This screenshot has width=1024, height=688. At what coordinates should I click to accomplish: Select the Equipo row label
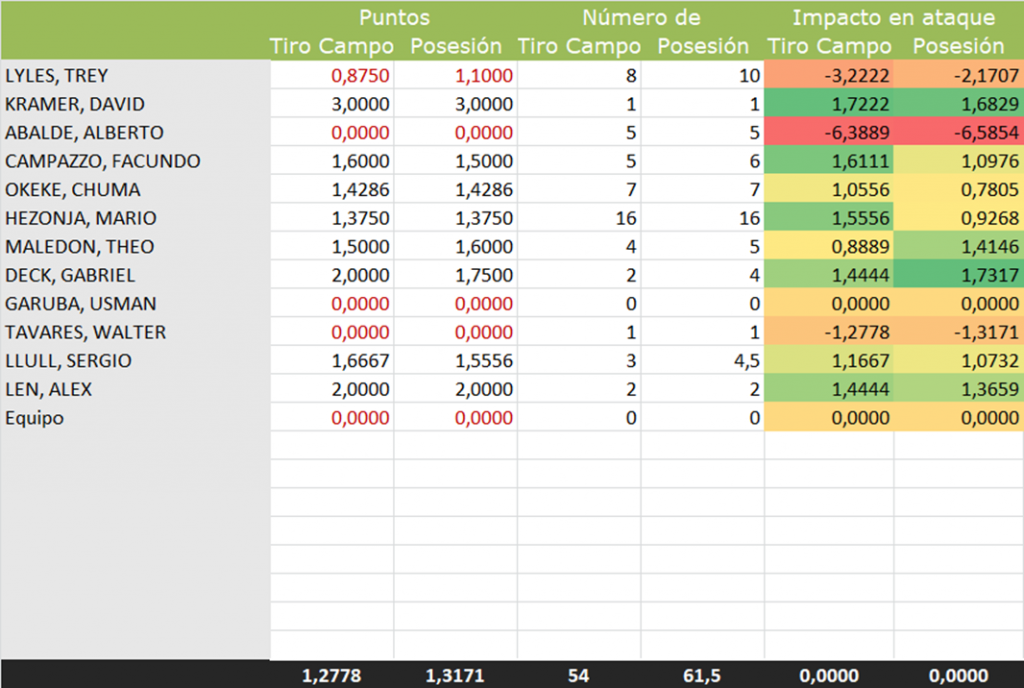point(35,418)
